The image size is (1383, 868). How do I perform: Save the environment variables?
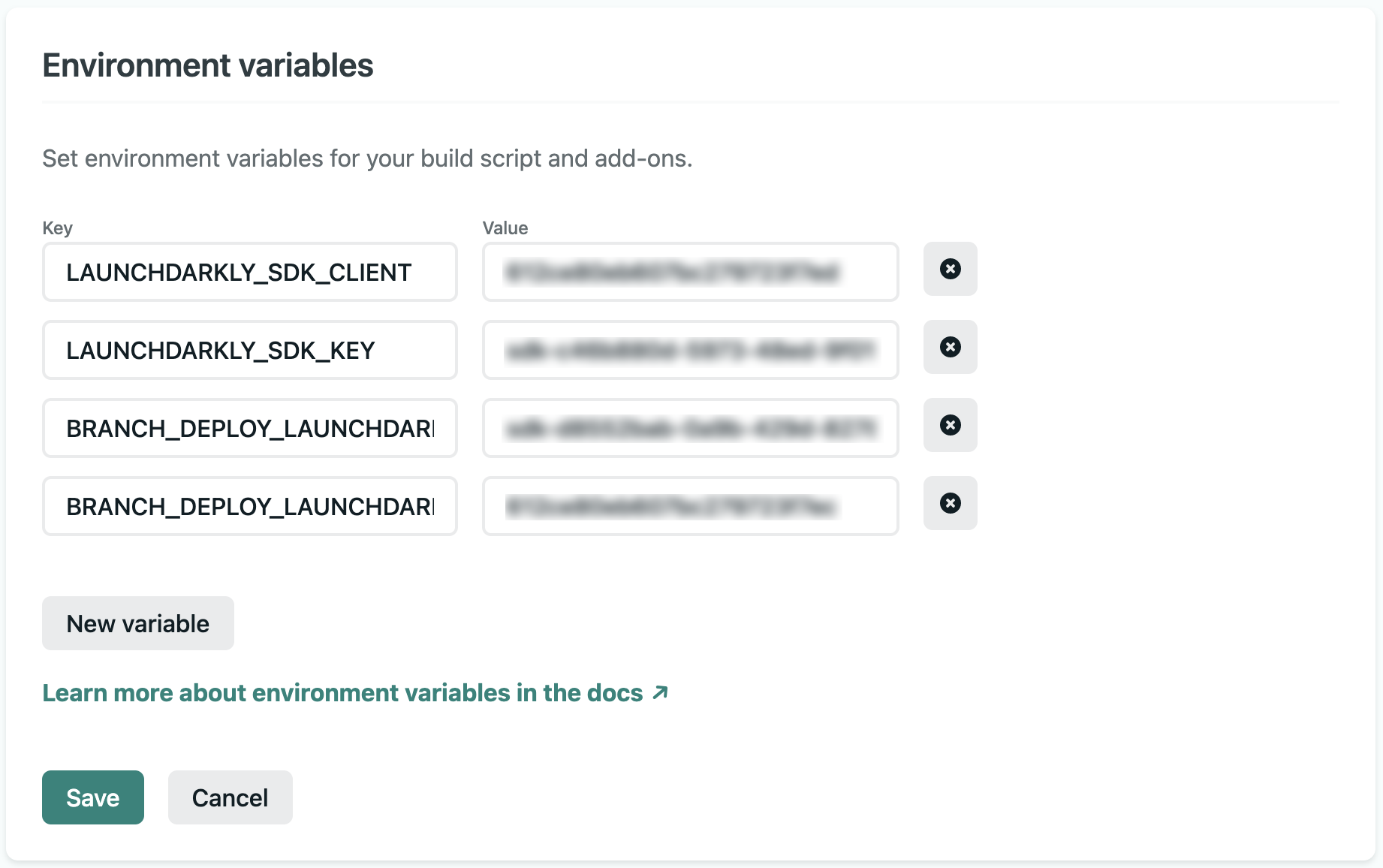(x=92, y=797)
